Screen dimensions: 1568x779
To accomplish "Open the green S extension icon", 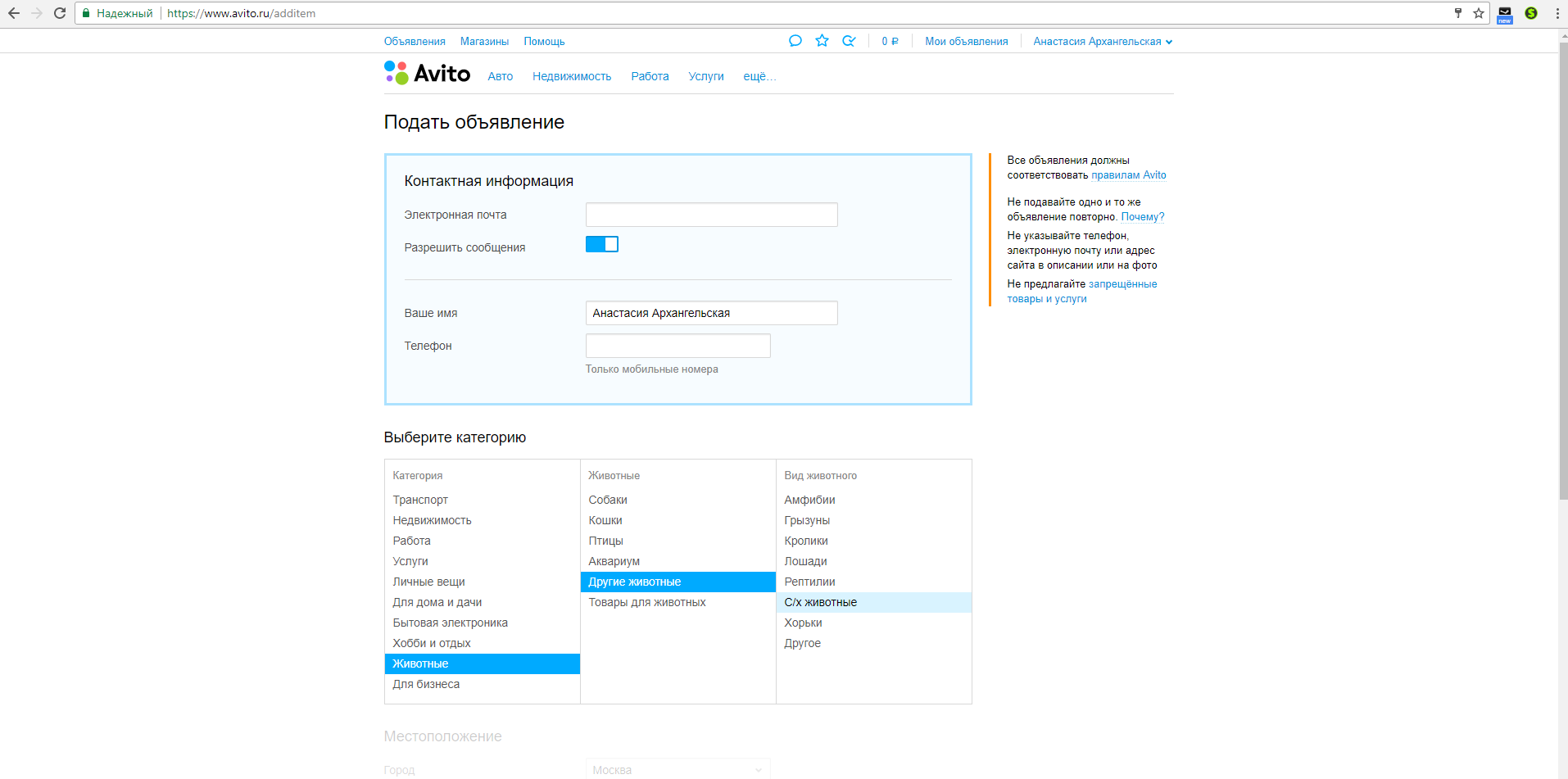I will tap(1531, 13).
